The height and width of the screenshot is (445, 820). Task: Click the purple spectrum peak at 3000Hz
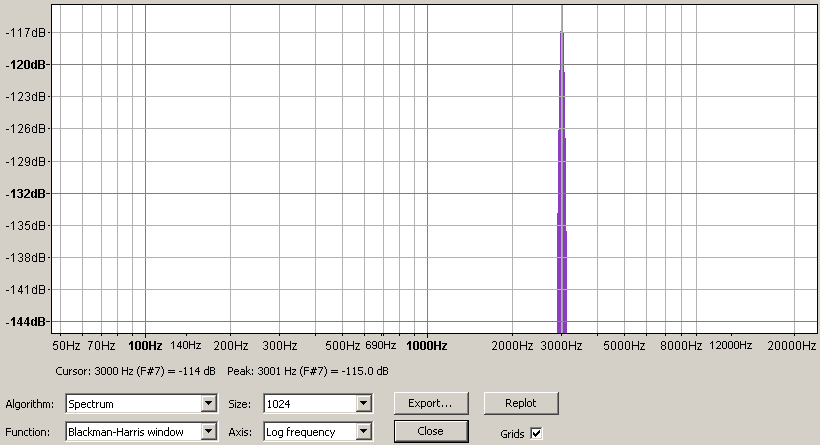click(x=562, y=183)
